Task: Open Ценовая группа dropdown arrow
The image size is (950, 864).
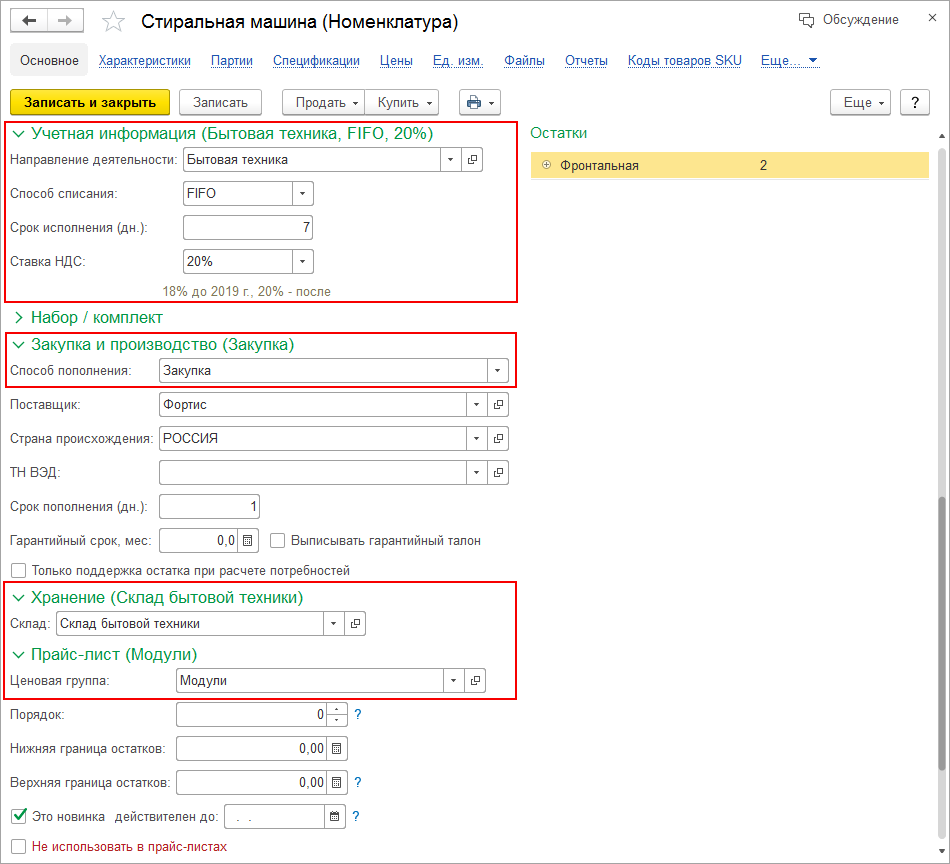Action: (x=453, y=680)
